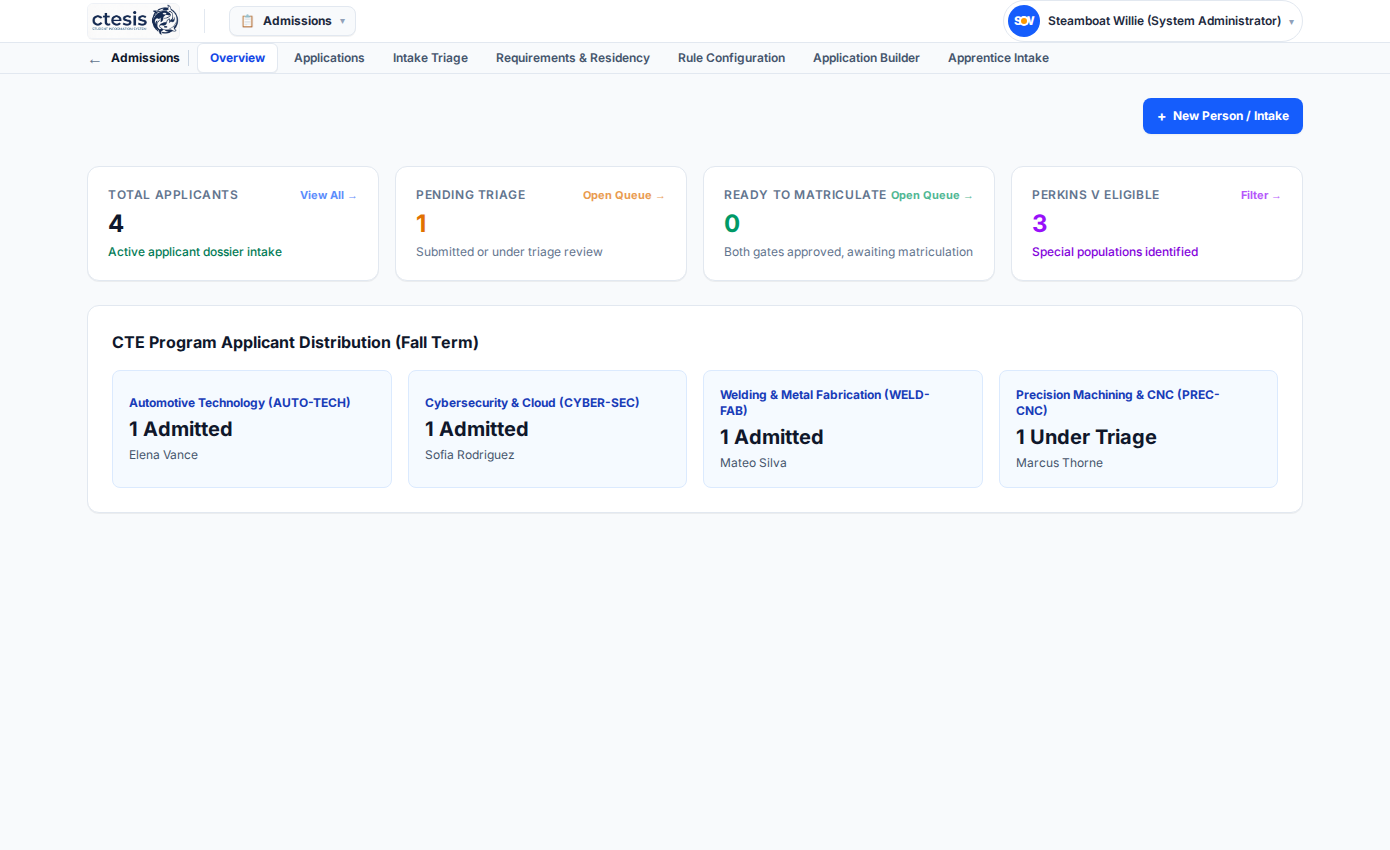Image resolution: width=1390 pixels, height=850 pixels.
Task: Open the Rule Configuration tab
Action: pos(731,58)
